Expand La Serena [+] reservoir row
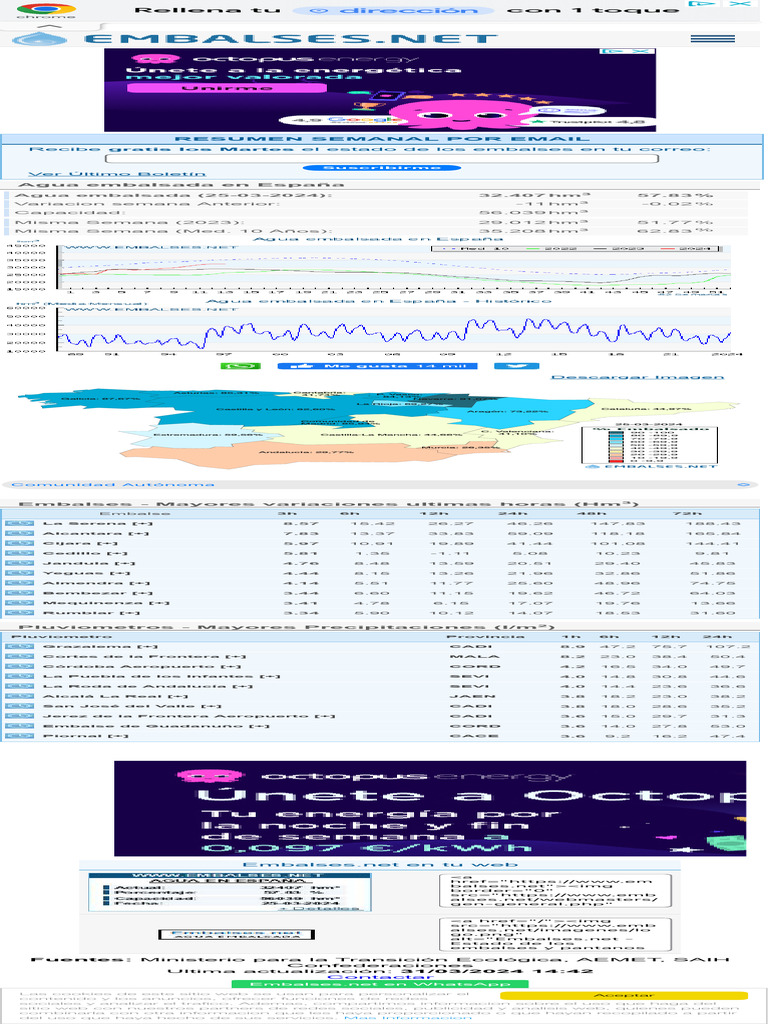The image size is (768, 1024). coord(98,524)
